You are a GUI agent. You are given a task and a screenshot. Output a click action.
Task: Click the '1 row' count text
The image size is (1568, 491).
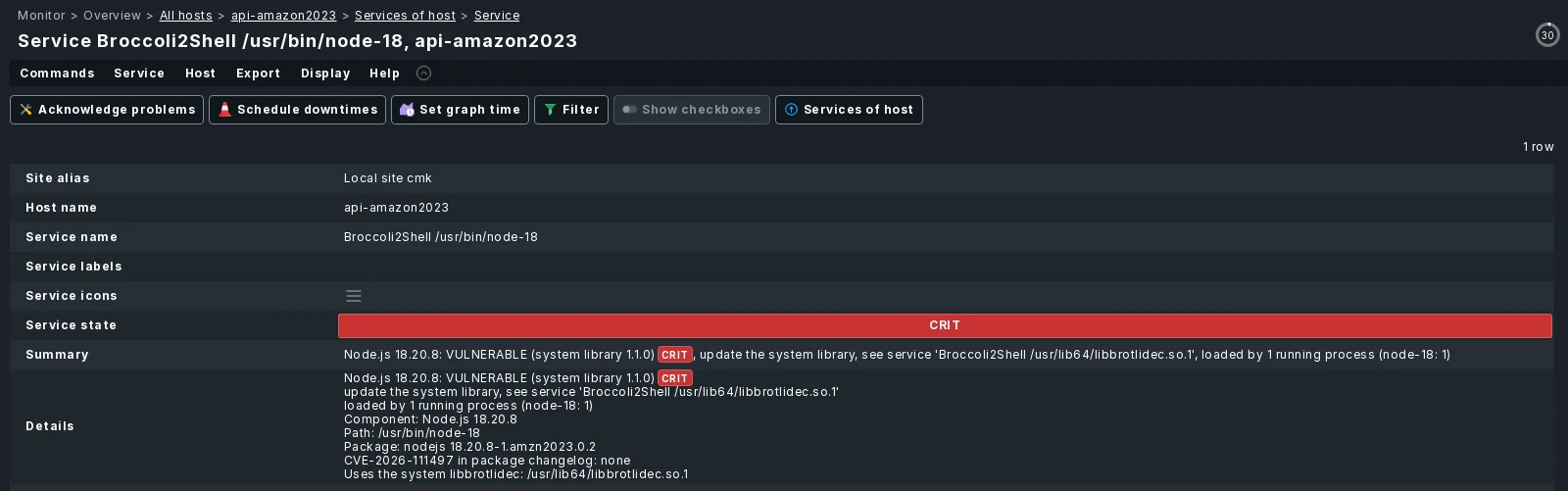[1539, 147]
